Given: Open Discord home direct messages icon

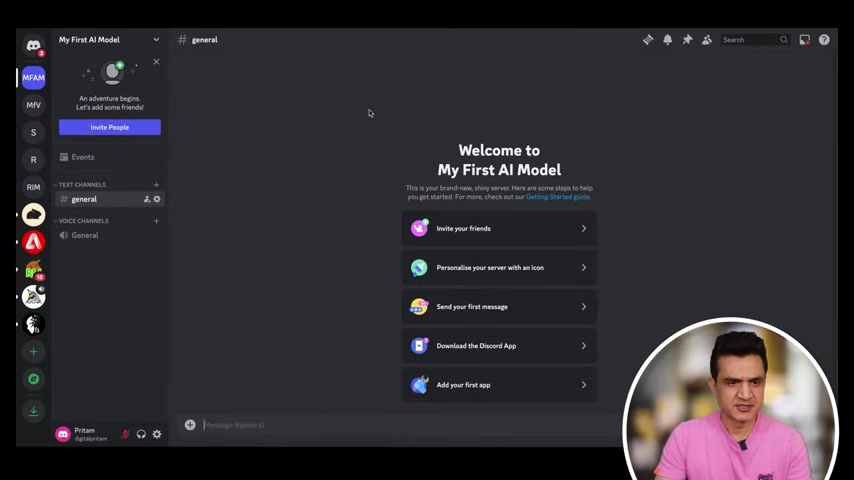Looking at the screenshot, I should (33, 46).
